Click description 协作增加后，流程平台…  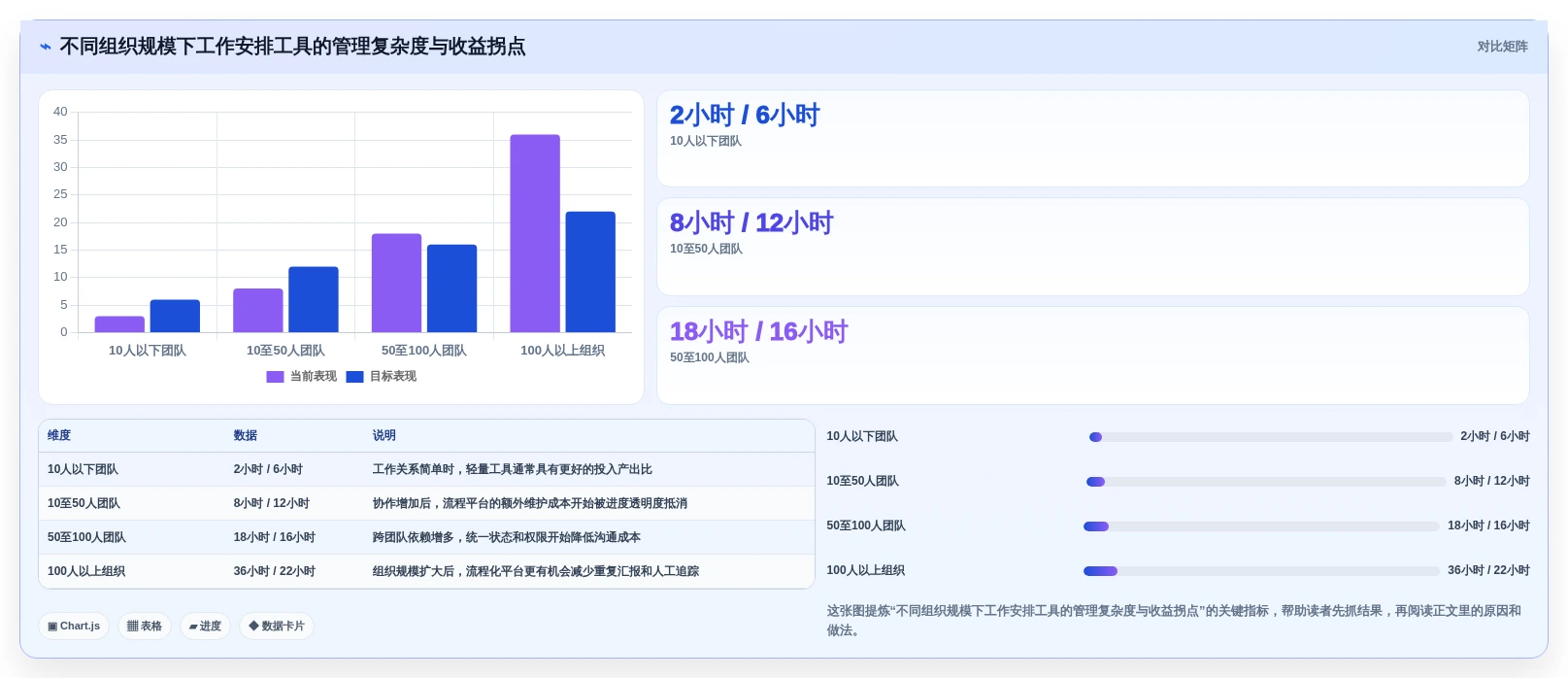click(x=530, y=504)
